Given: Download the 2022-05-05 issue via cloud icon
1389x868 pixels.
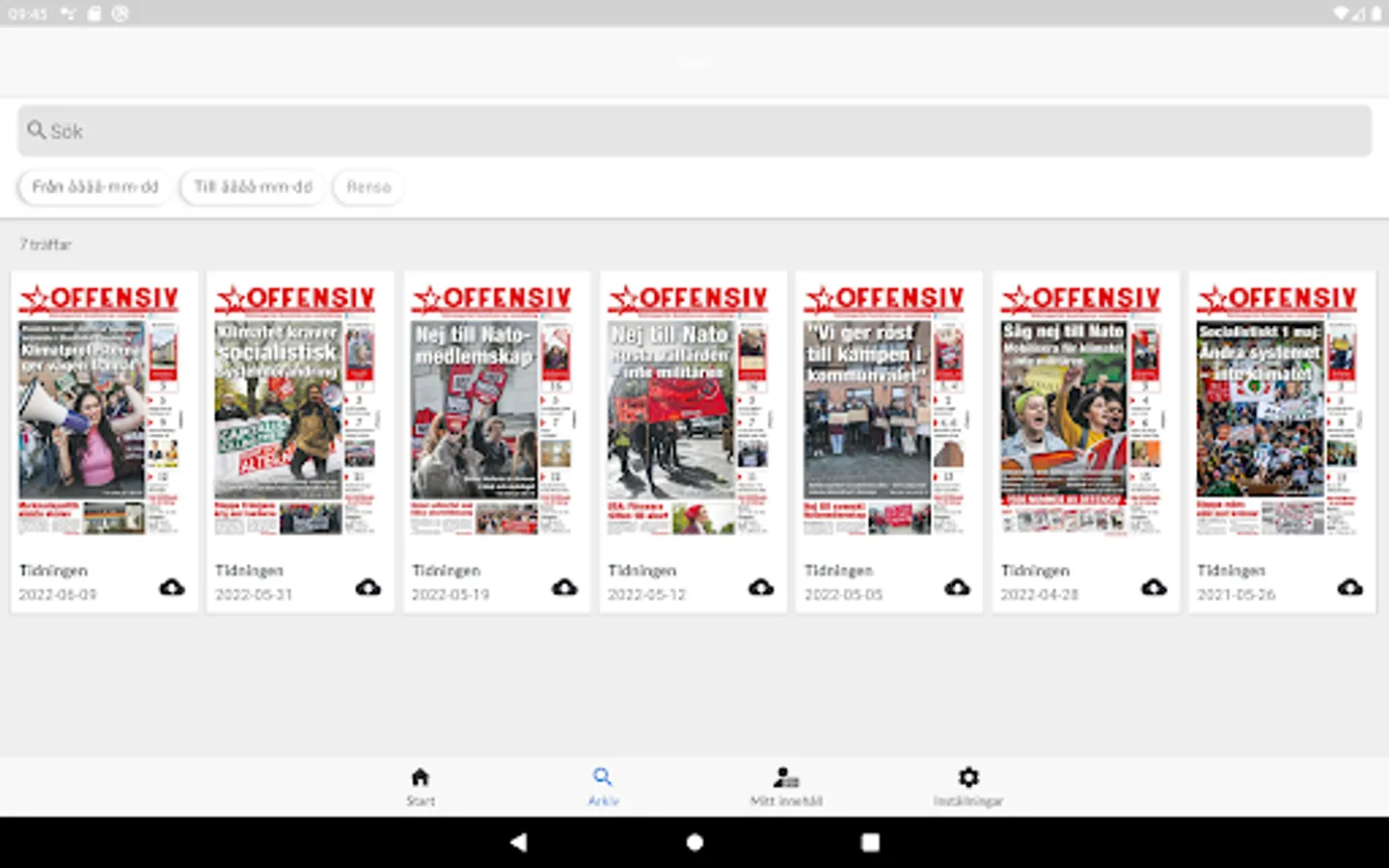Looking at the screenshot, I should tap(957, 586).
